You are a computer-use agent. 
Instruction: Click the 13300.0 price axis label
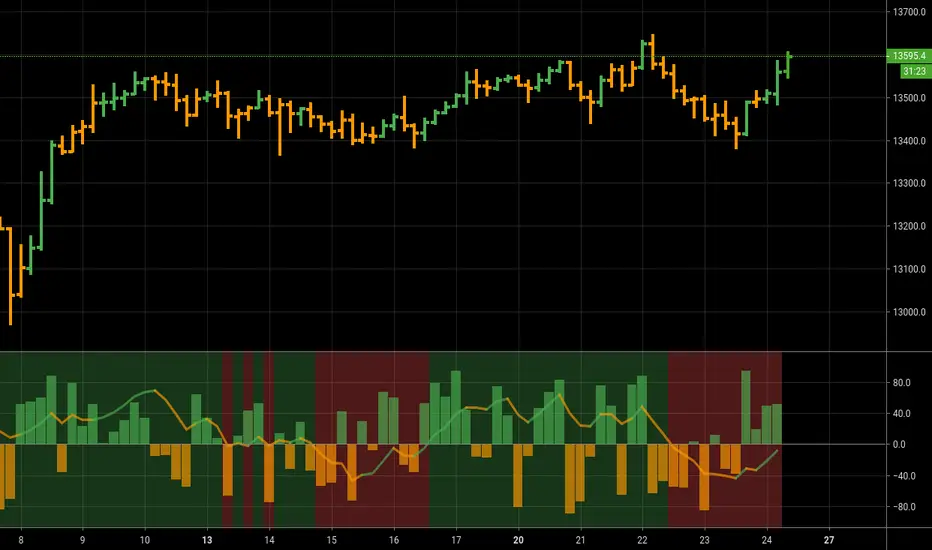coord(909,183)
